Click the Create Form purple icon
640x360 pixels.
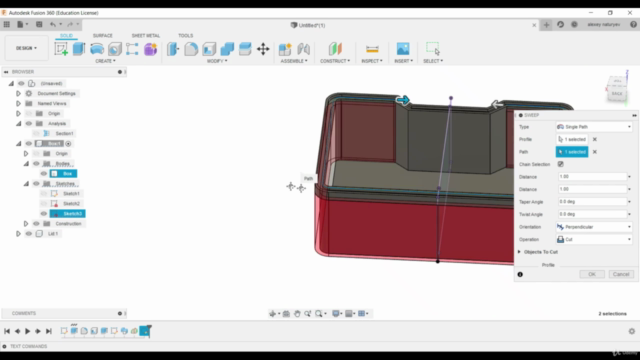pyautogui.click(x=150, y=49)
